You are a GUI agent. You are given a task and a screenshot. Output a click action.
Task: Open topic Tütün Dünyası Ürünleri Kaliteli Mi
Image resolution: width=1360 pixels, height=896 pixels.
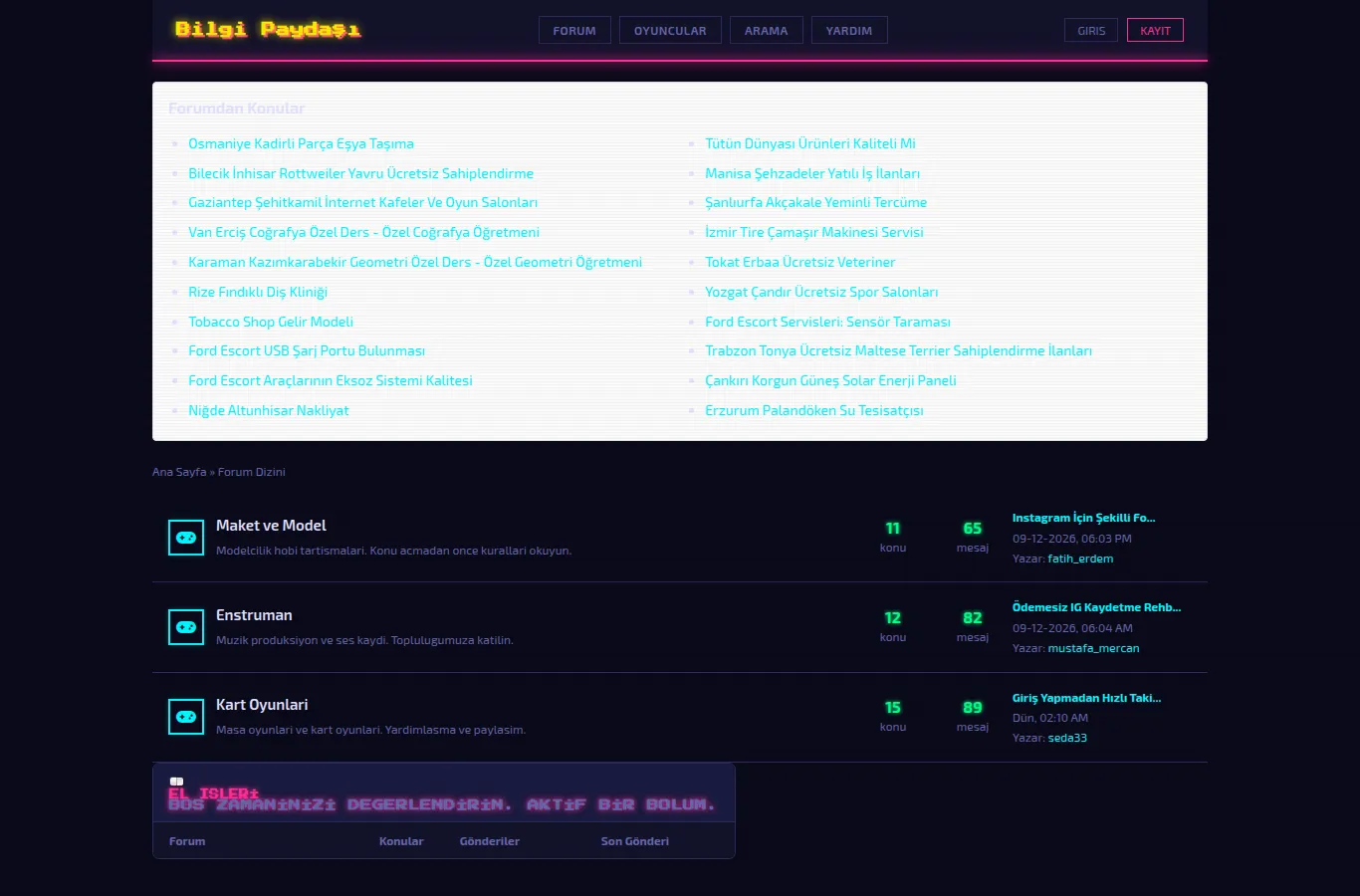[x=810, y=143]
